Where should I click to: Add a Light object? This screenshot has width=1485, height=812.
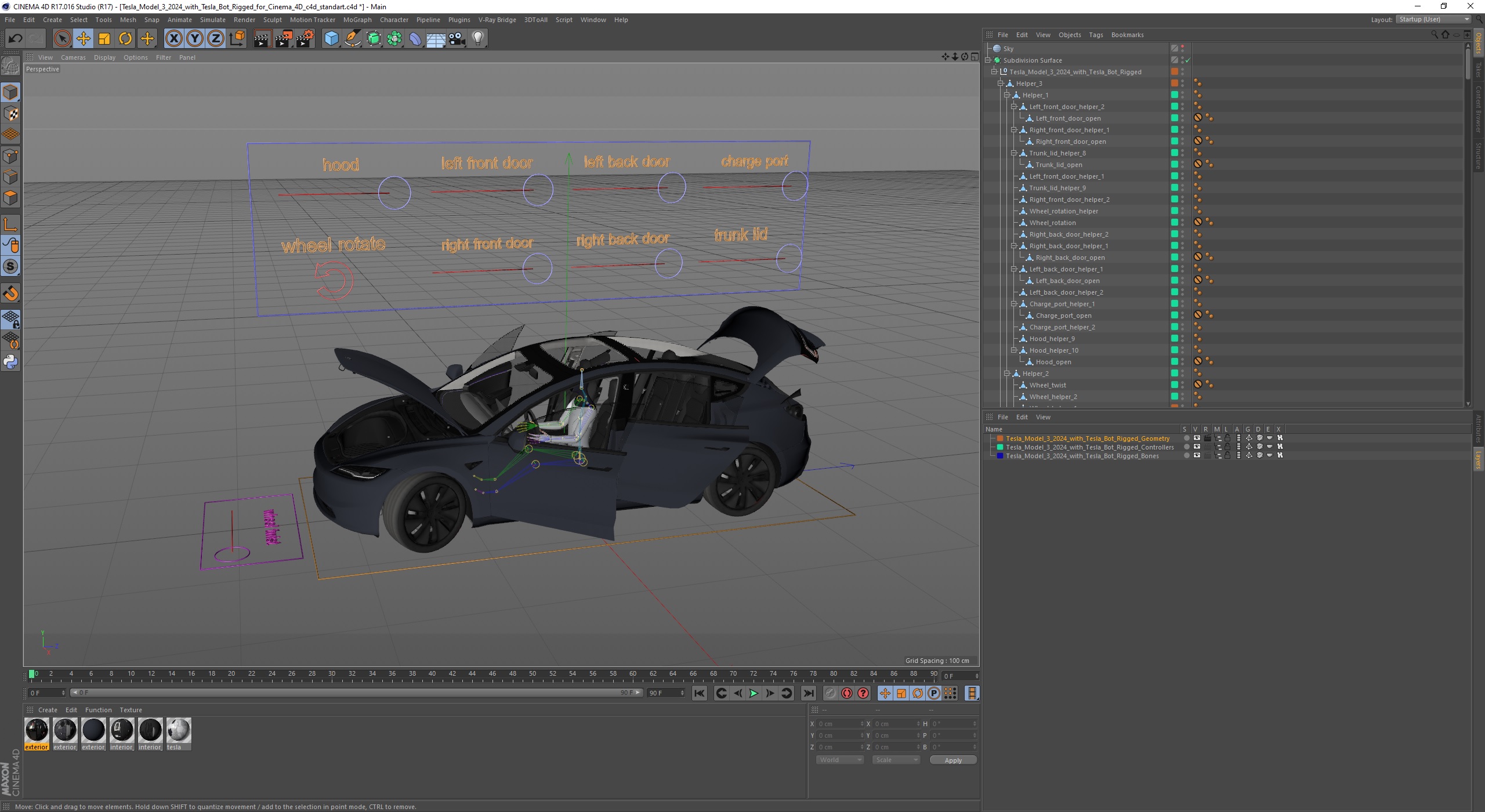click(478, 39)
